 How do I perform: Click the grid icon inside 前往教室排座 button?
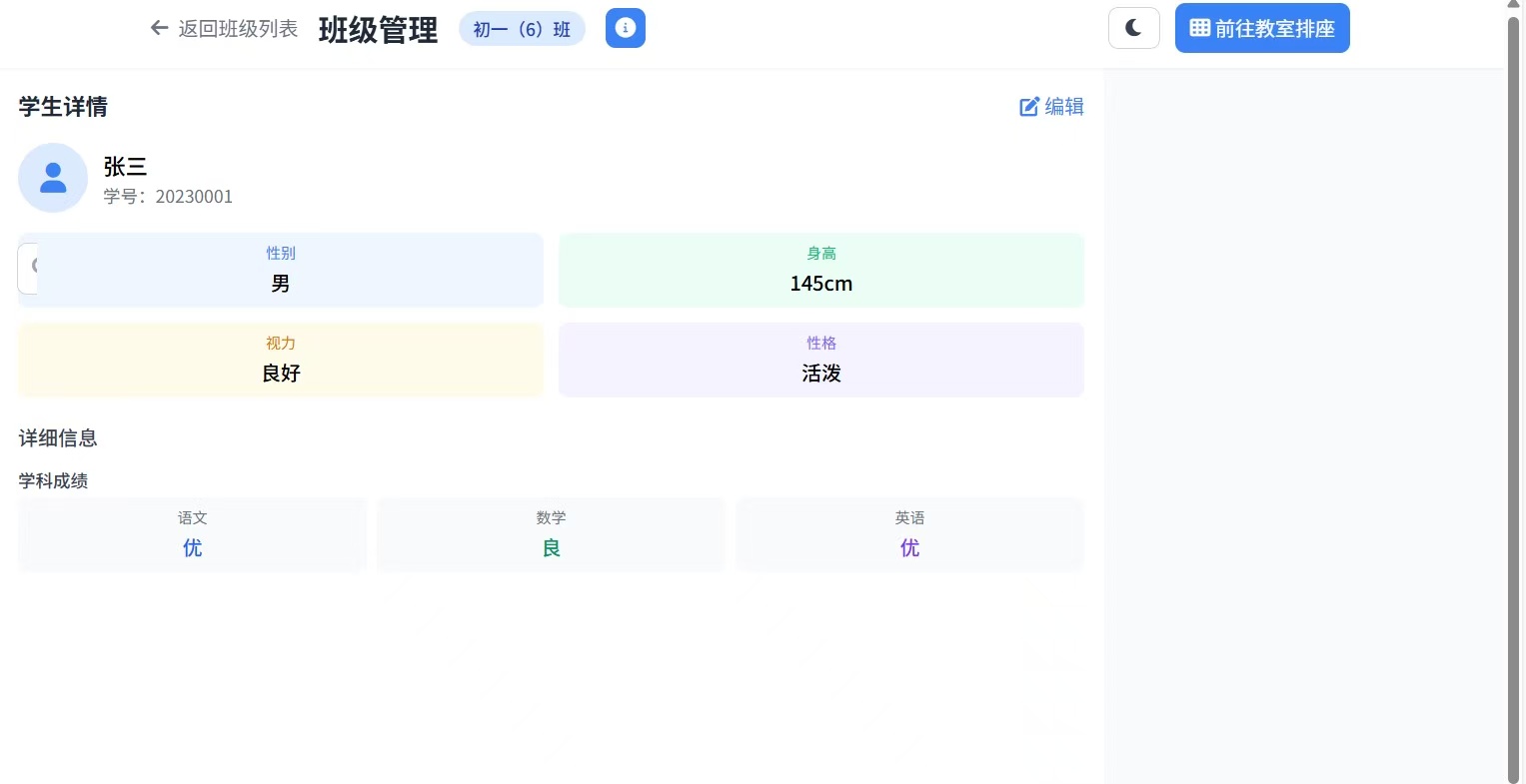click(1199, 27)
